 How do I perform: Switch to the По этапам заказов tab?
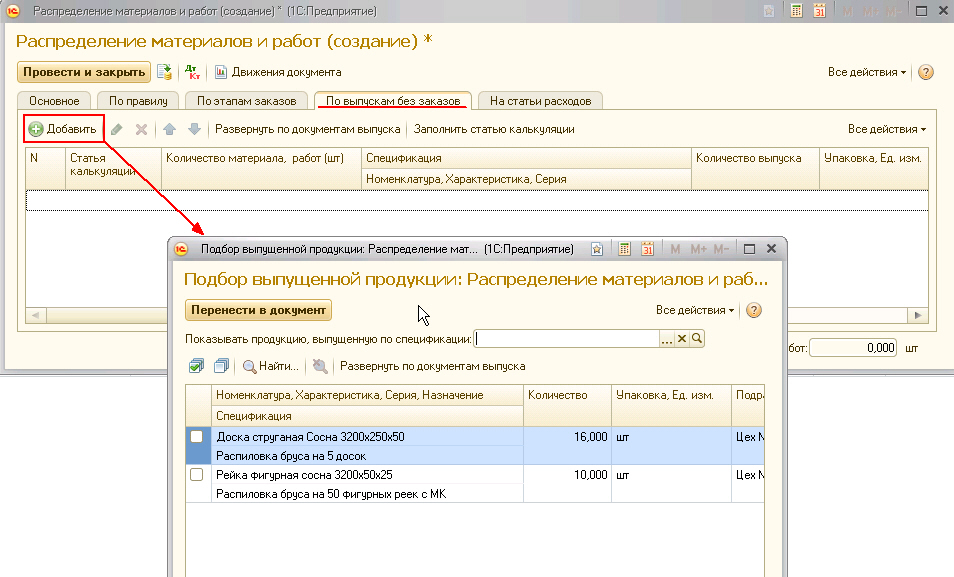tap(246, 101)
